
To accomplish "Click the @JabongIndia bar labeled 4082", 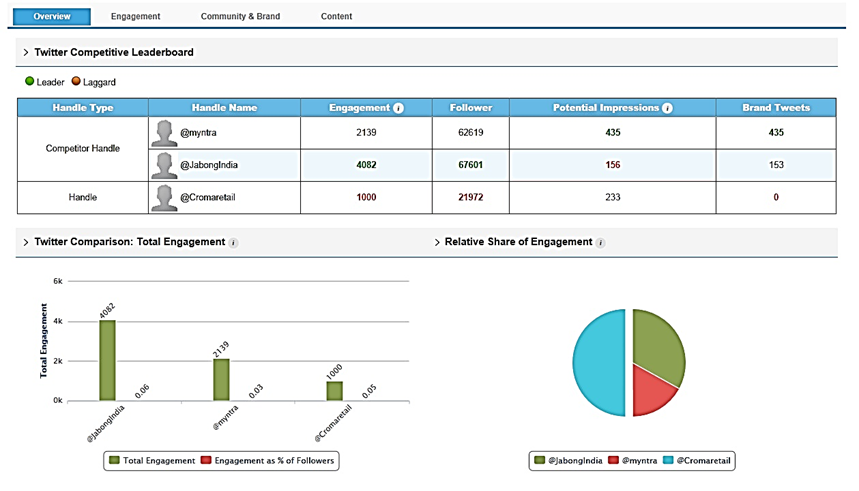I will pos(107,361).
